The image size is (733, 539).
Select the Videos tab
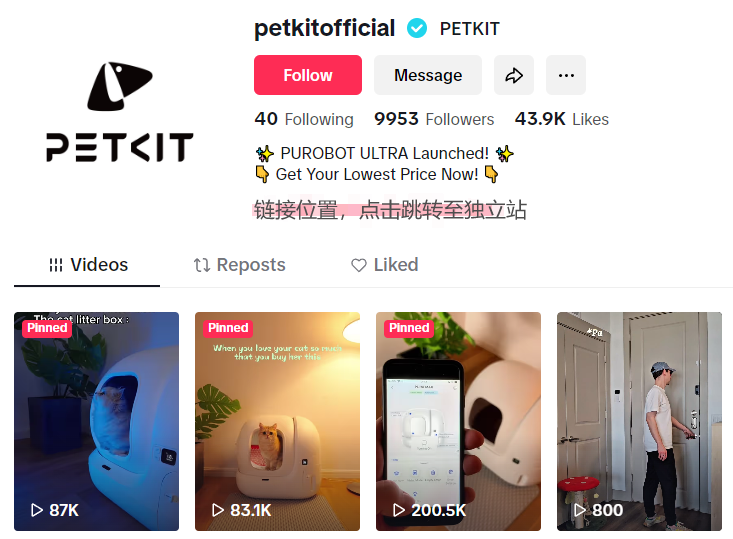pos(88,265)
